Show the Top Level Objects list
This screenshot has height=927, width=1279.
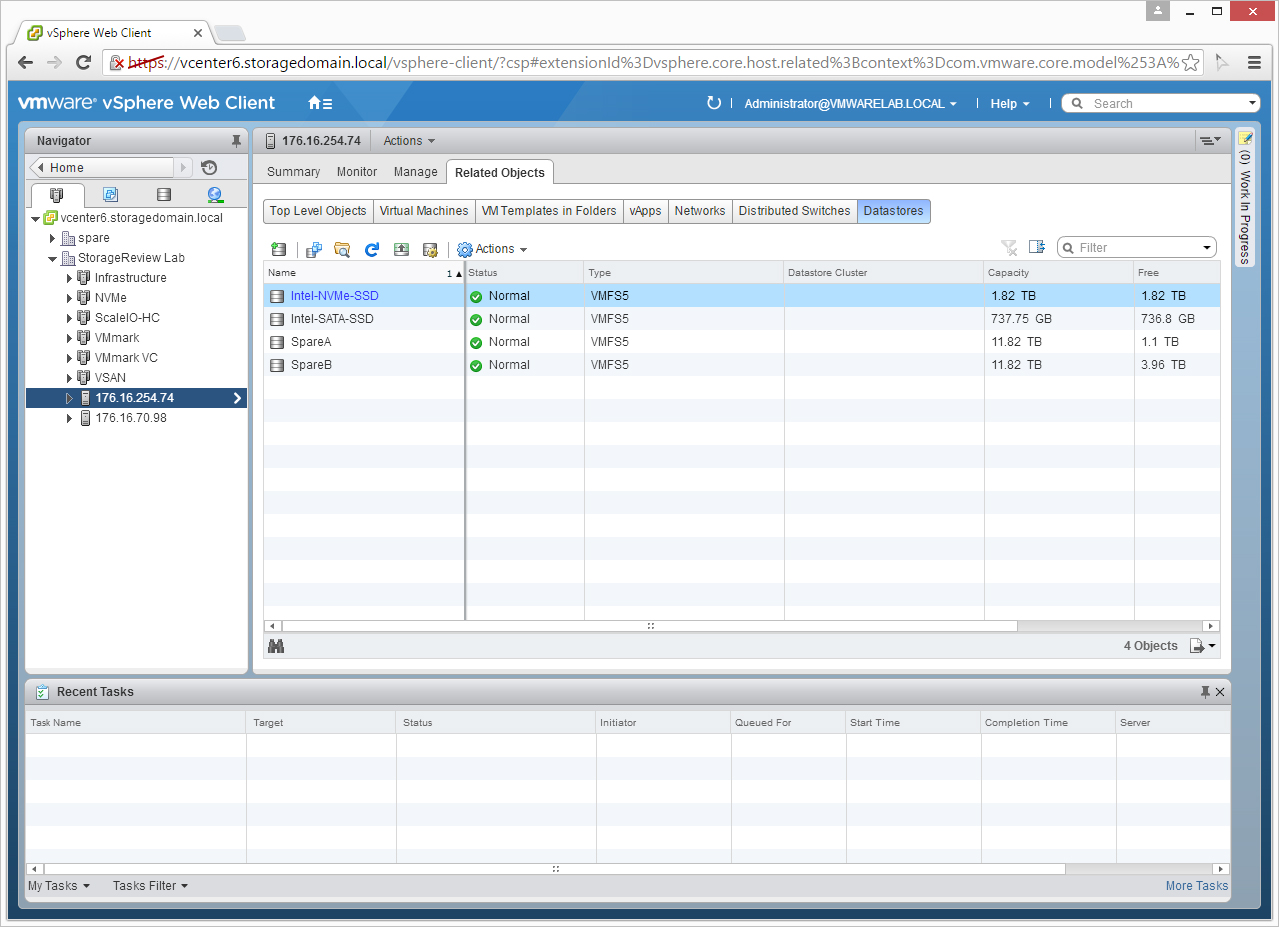[318, 211]
